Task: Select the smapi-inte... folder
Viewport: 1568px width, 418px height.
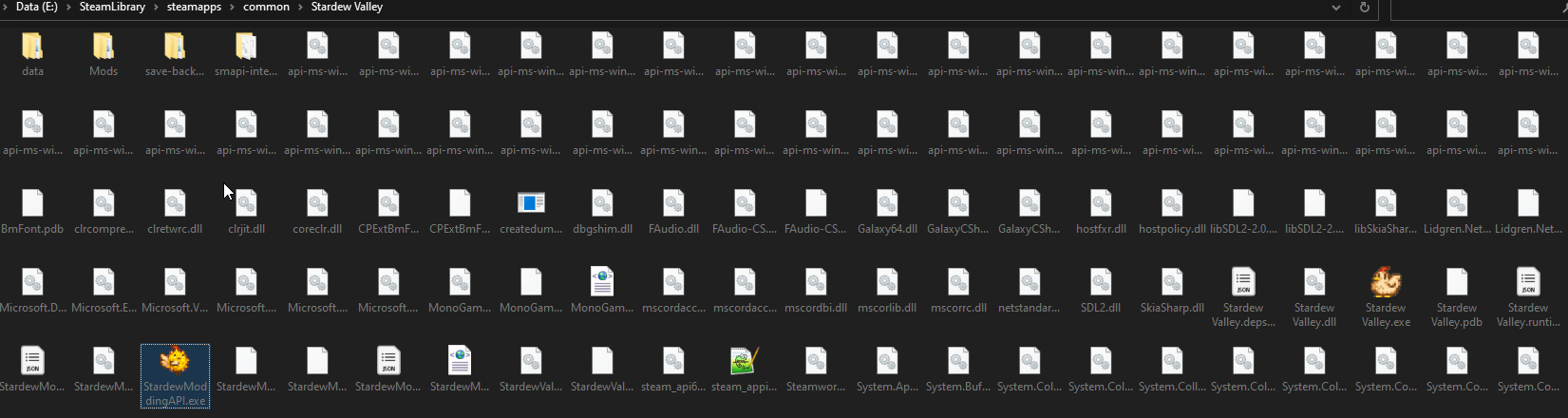Action: coord(246,54)
